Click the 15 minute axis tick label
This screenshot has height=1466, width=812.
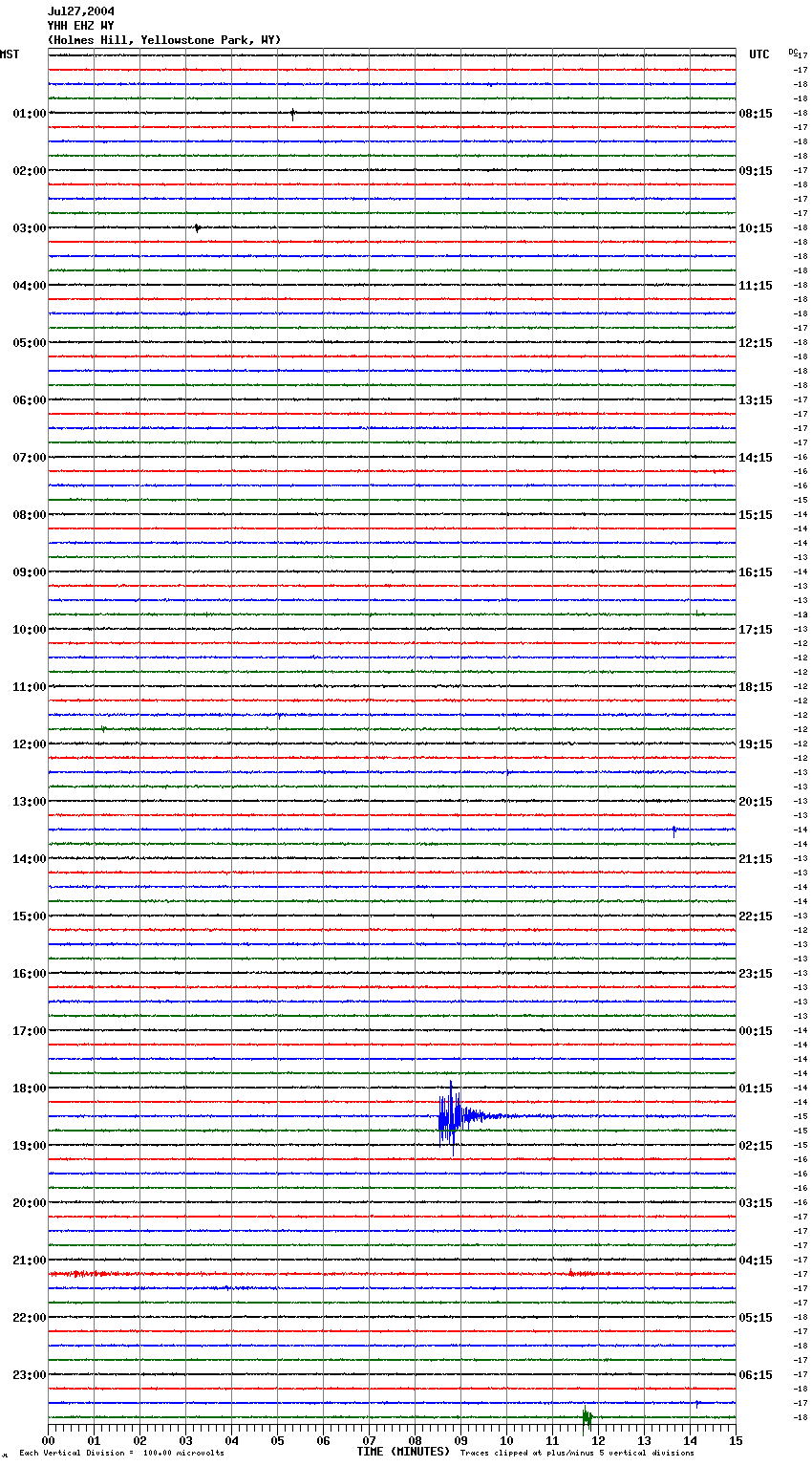[x=736, y=1440]
